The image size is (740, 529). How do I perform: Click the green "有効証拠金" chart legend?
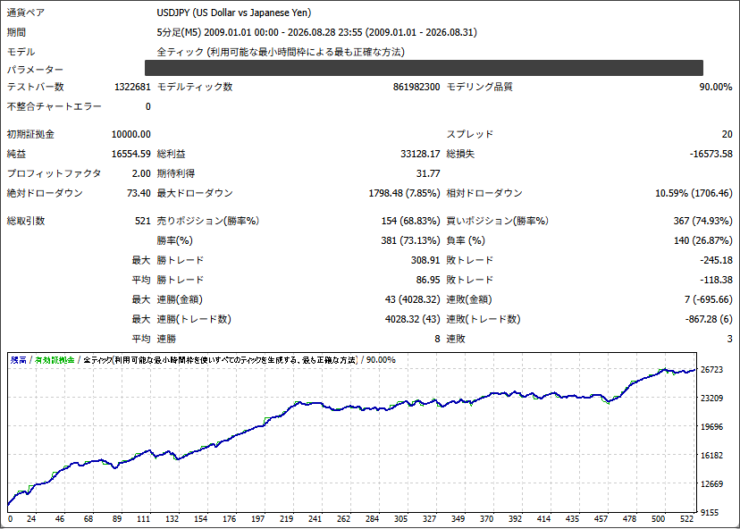tap(55, 360)
